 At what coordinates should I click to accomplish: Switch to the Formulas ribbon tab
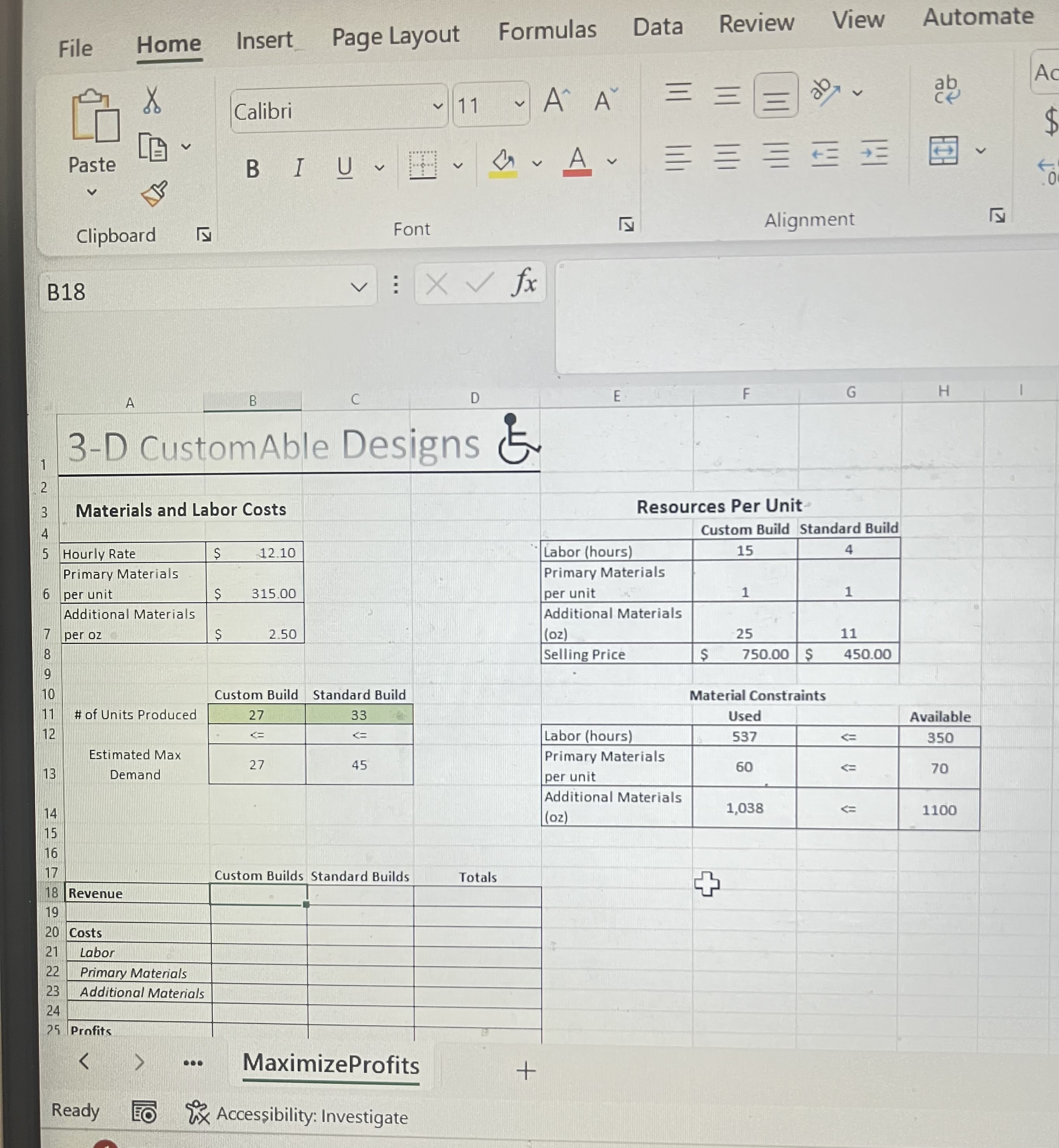pyautogui.click(x=547, y=31)
